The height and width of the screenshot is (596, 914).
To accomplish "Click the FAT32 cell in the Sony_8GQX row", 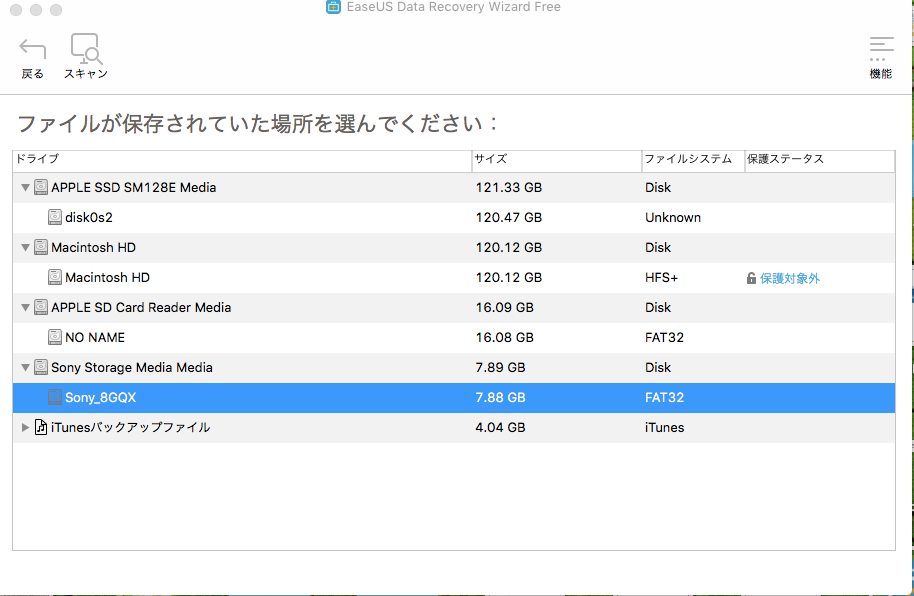I will 665,398.
